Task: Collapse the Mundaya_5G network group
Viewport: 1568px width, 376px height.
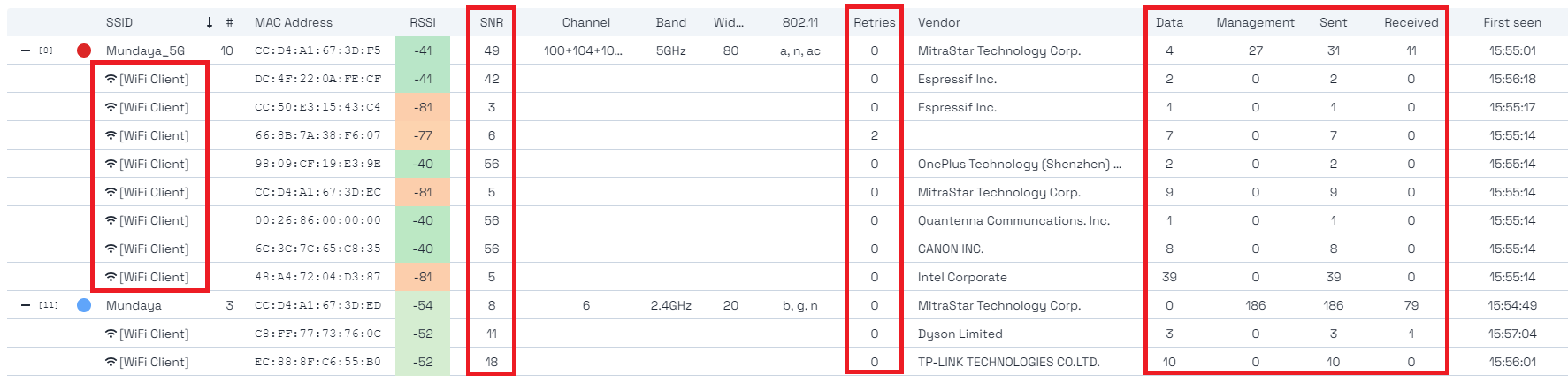Action: tap(26, 50)
